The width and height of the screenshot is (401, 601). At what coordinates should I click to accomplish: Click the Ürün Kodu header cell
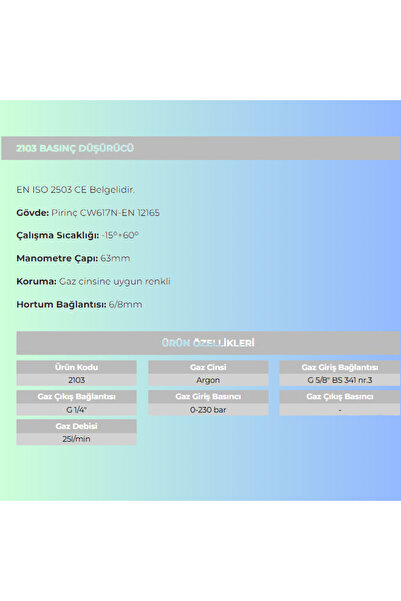76,367
